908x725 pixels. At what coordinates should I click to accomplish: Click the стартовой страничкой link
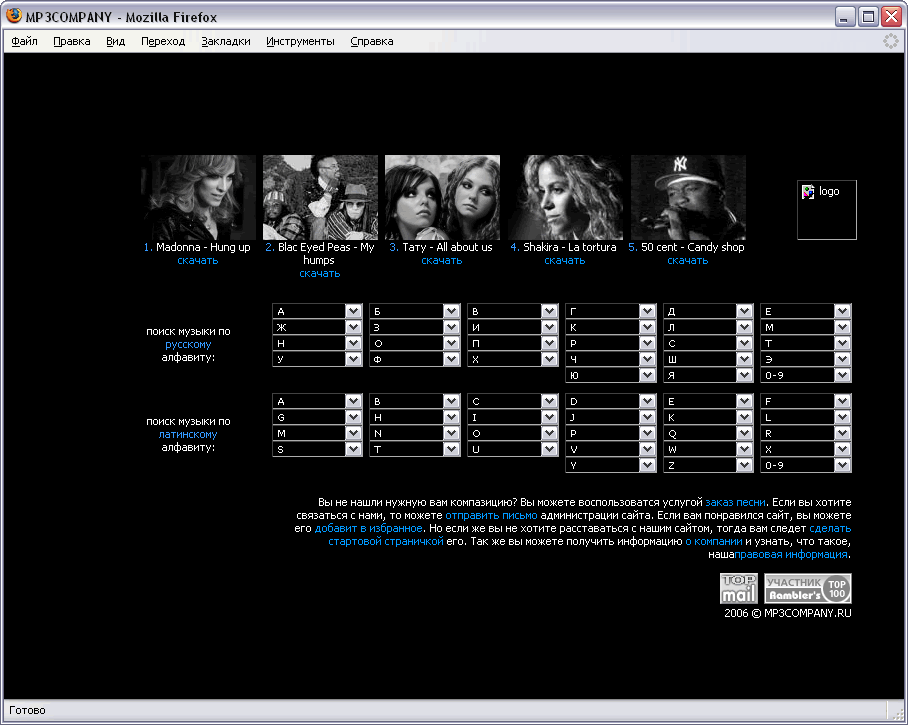coord(386,541)
